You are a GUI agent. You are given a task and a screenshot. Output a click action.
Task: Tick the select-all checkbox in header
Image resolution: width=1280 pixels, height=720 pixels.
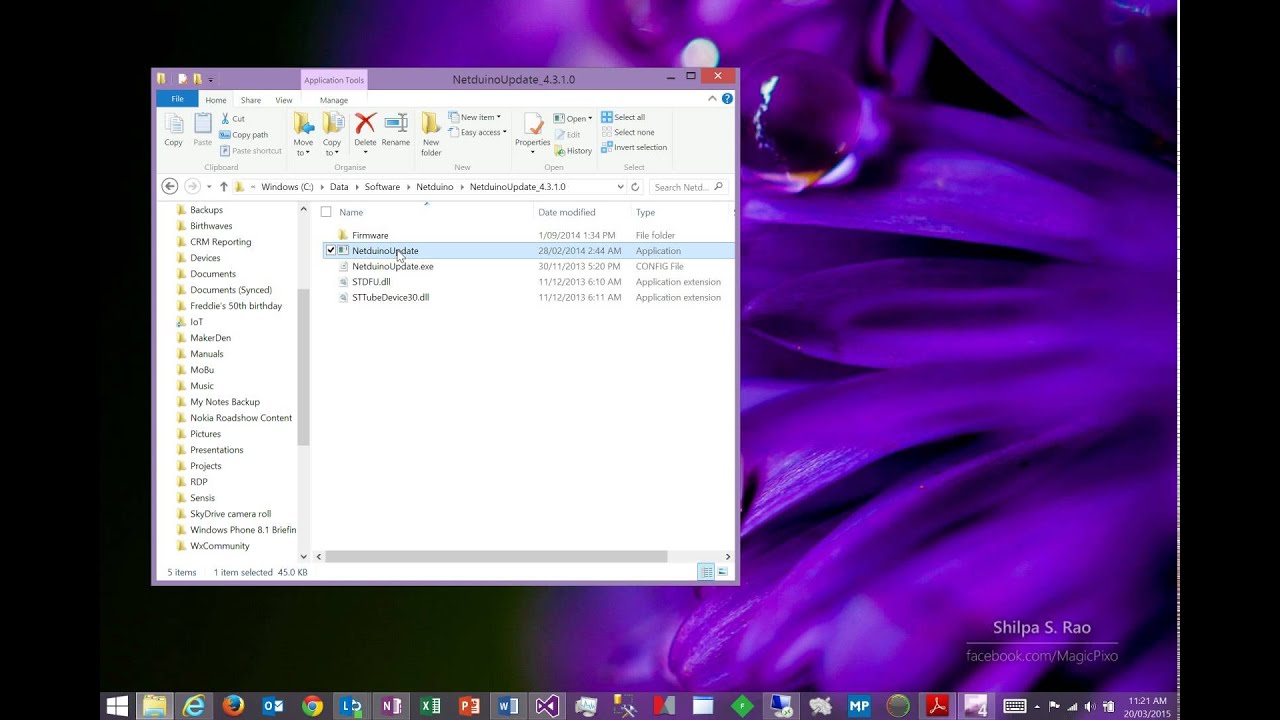pos(326,212)
